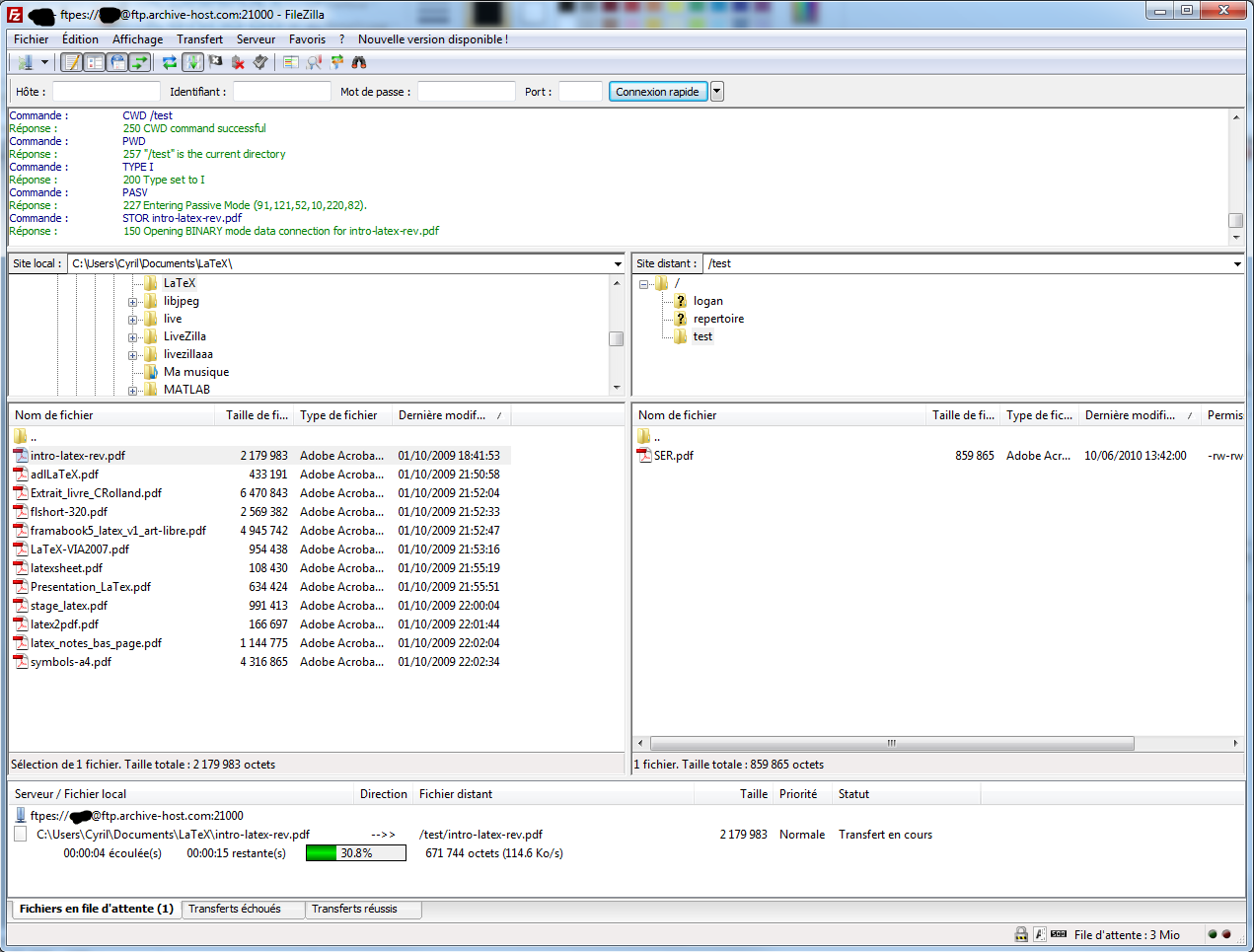Click the refresh file lists icon
The image size is (1254, 952).
pyautogui.click(x=170, y=62)
